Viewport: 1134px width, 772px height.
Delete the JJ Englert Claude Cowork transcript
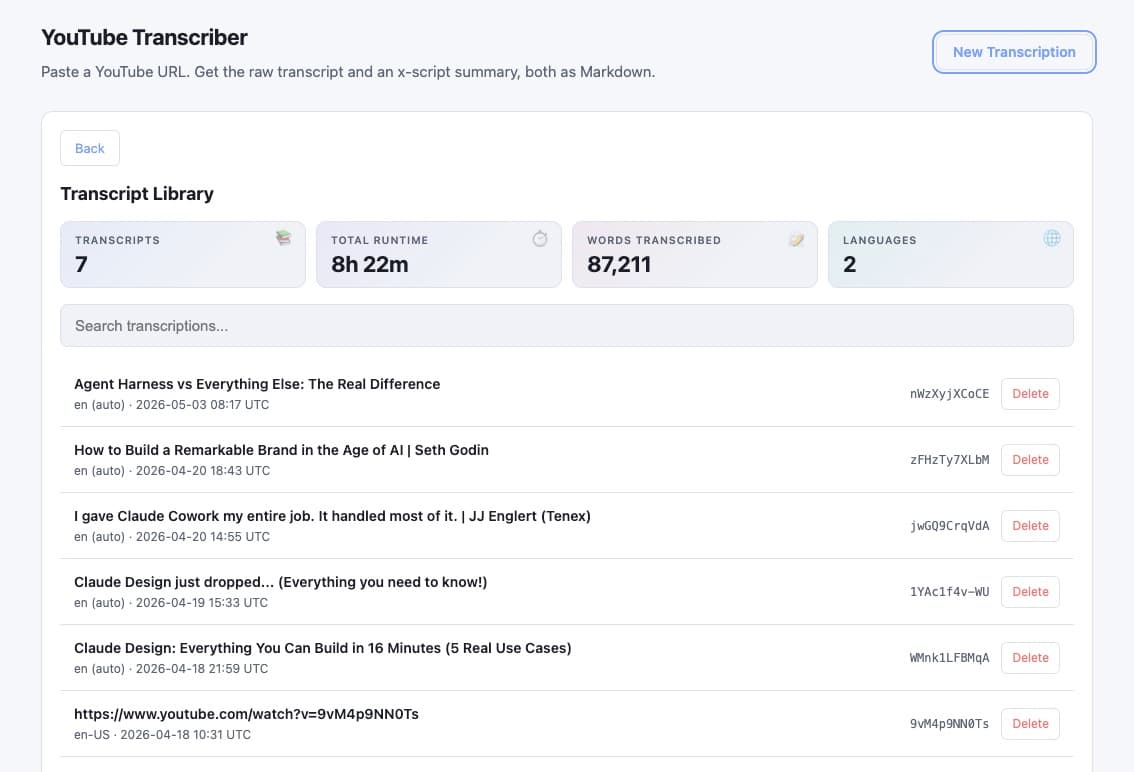pos(1030,525)
